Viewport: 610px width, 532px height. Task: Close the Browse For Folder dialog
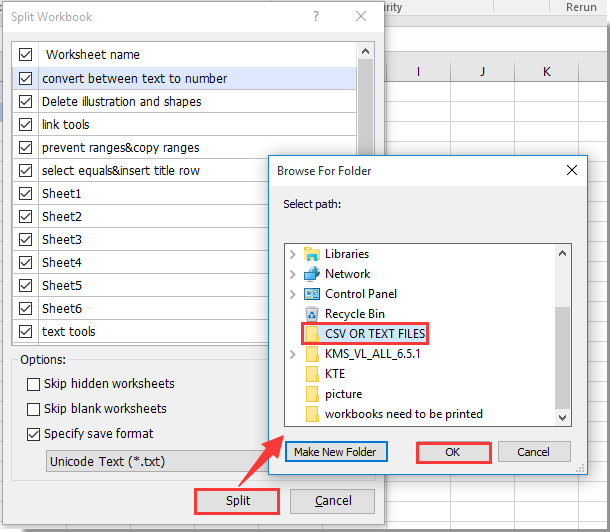click(x=571, y=170)
